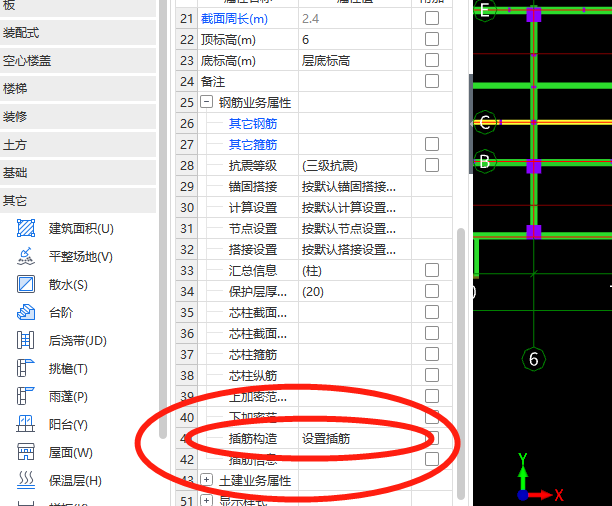Edit the 底标高(m) value 层底标高
612x506 pixels.
[354, 61]
